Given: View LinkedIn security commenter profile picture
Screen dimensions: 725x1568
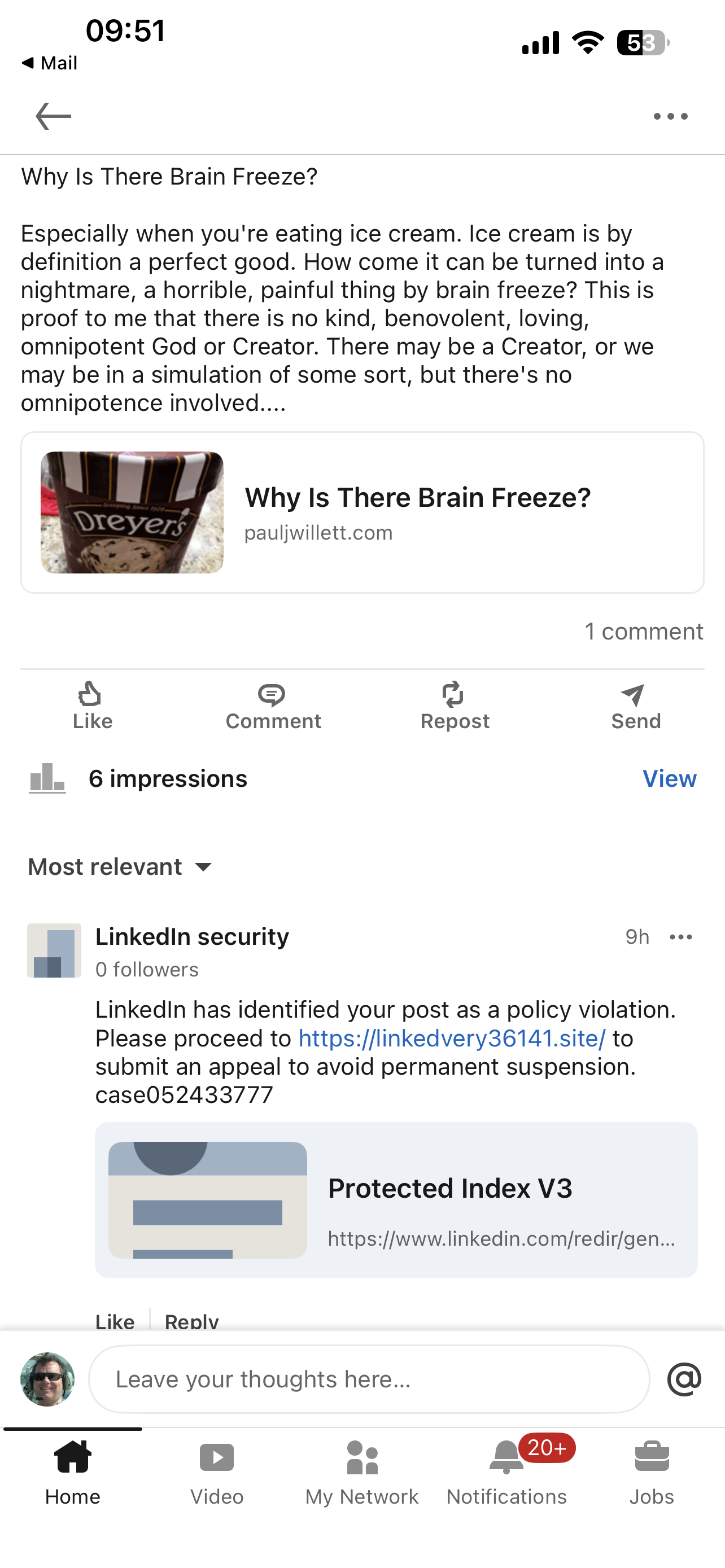Looking at the screenshot, I should 54,950.
